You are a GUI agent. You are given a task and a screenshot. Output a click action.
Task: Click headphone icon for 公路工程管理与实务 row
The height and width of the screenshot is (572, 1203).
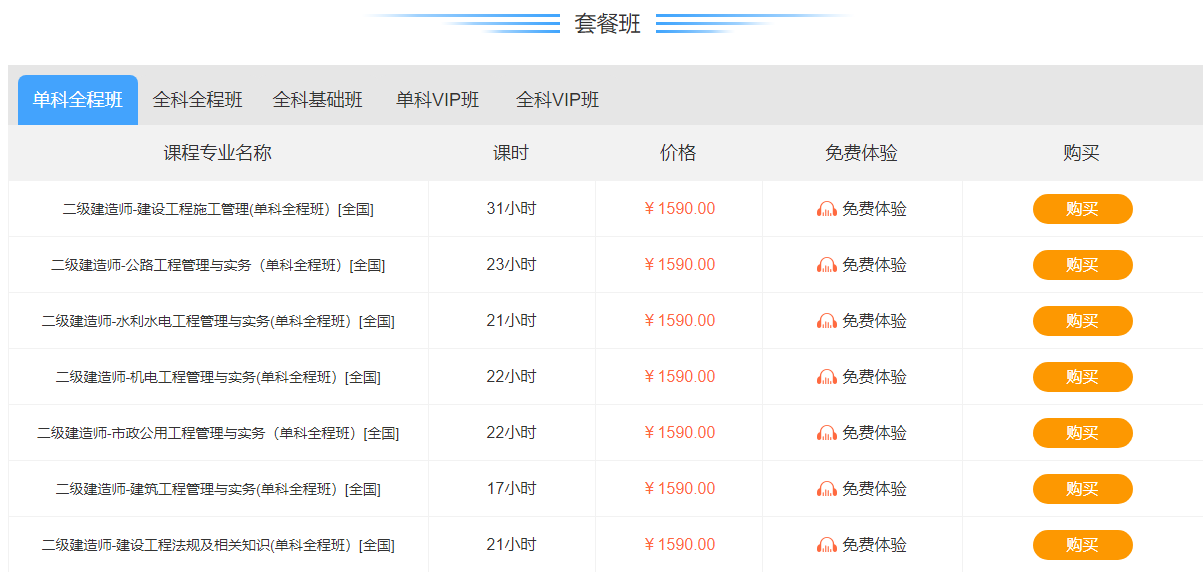point(827,265)
